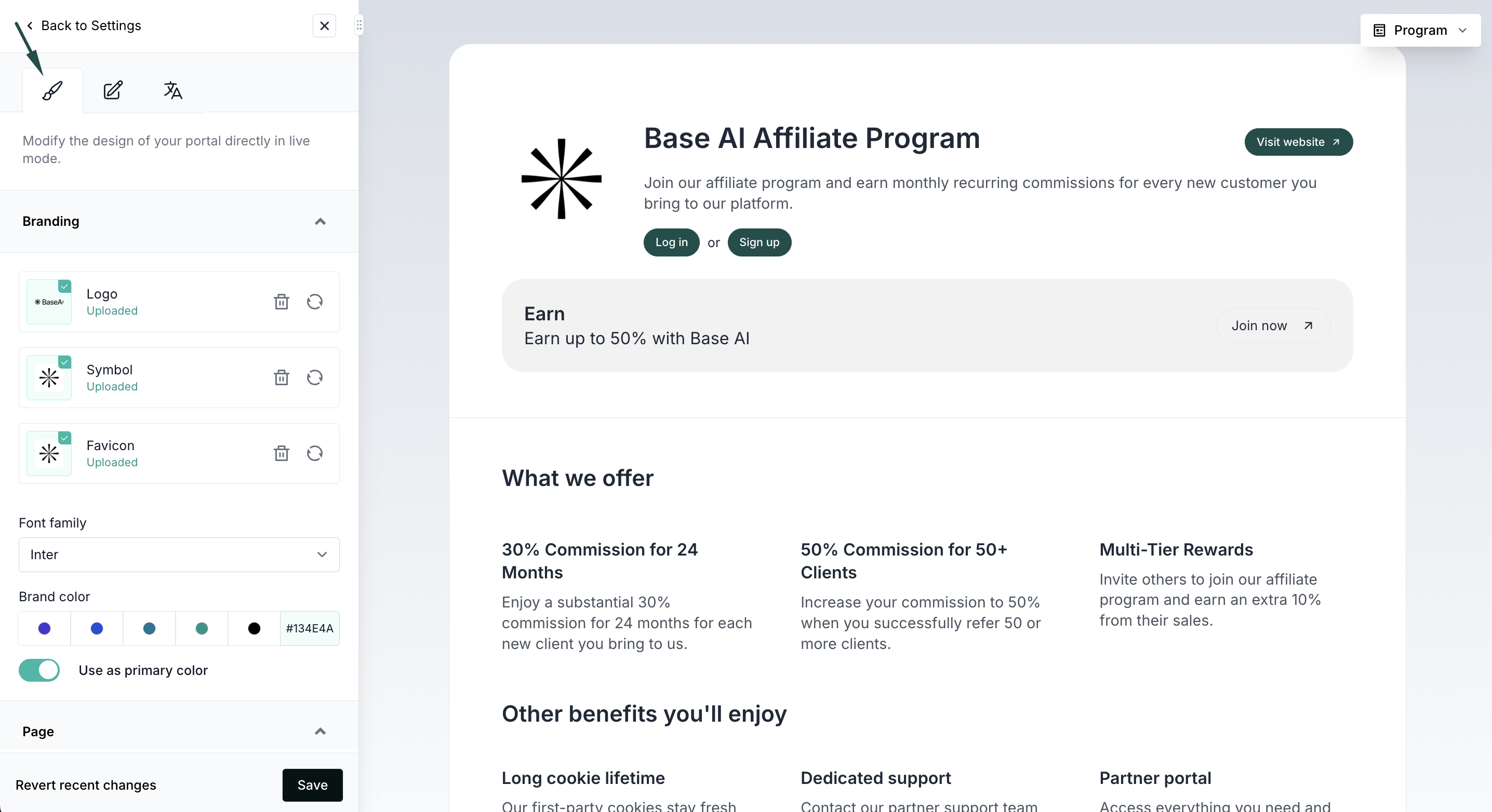Click the panel drag handle dots

[359, 25]
